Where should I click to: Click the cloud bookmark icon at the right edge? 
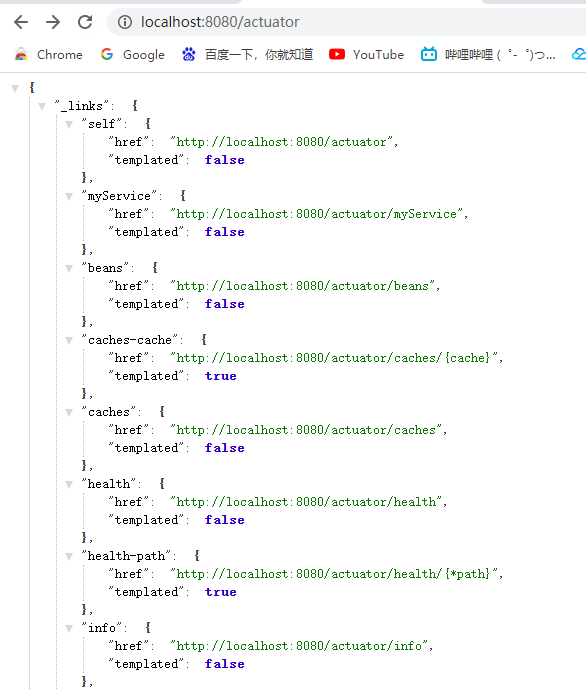coord(579,55)
